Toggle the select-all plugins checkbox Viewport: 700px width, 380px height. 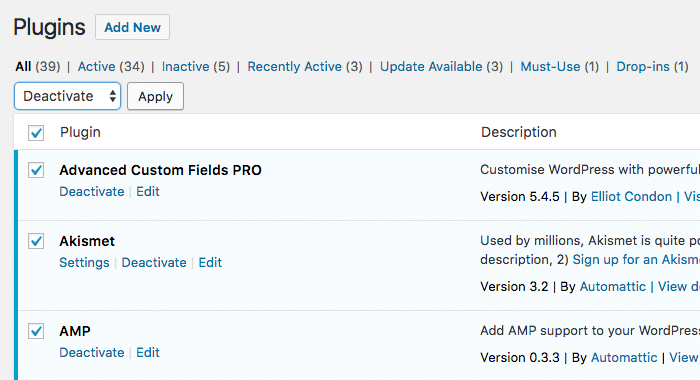click(36, 133)
